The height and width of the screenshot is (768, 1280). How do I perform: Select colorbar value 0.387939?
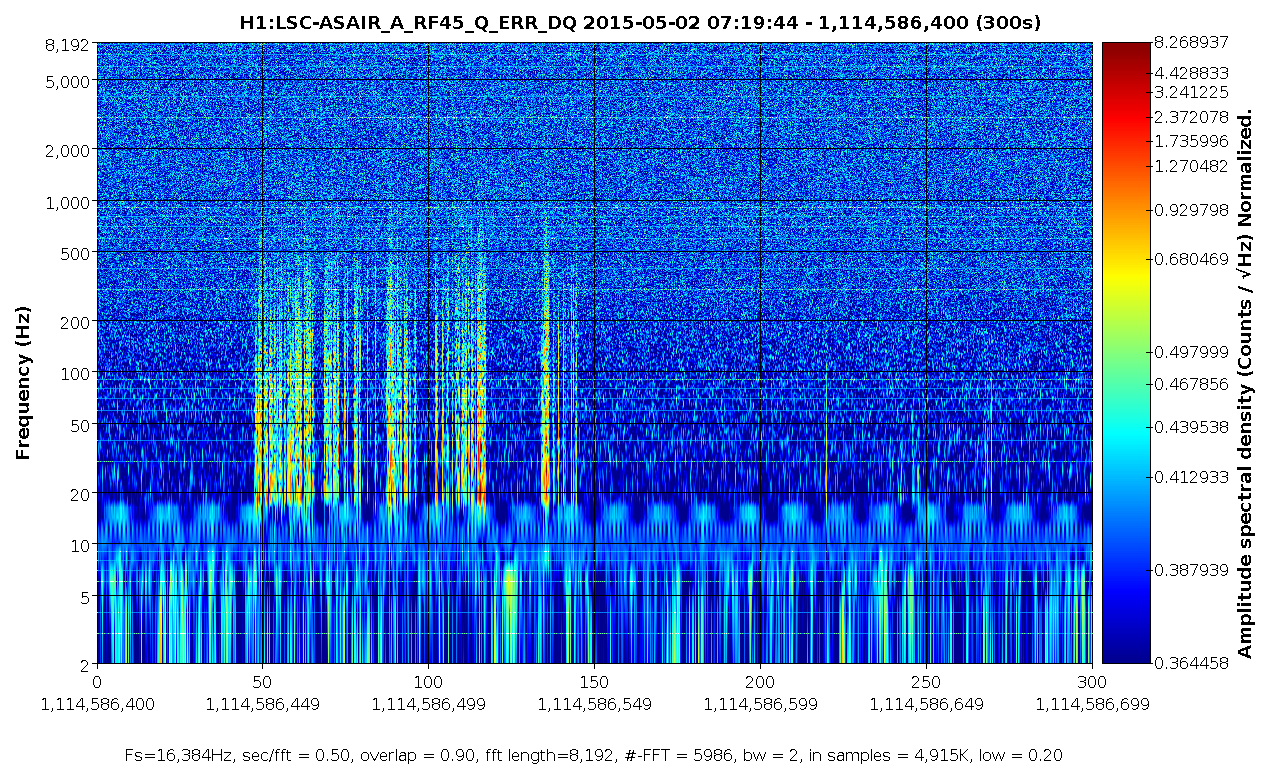(1190, 570)
